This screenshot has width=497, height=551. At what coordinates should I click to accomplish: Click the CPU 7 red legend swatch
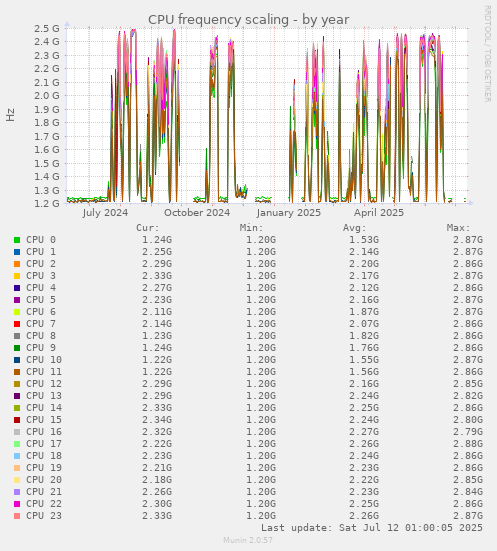(17, 324)
